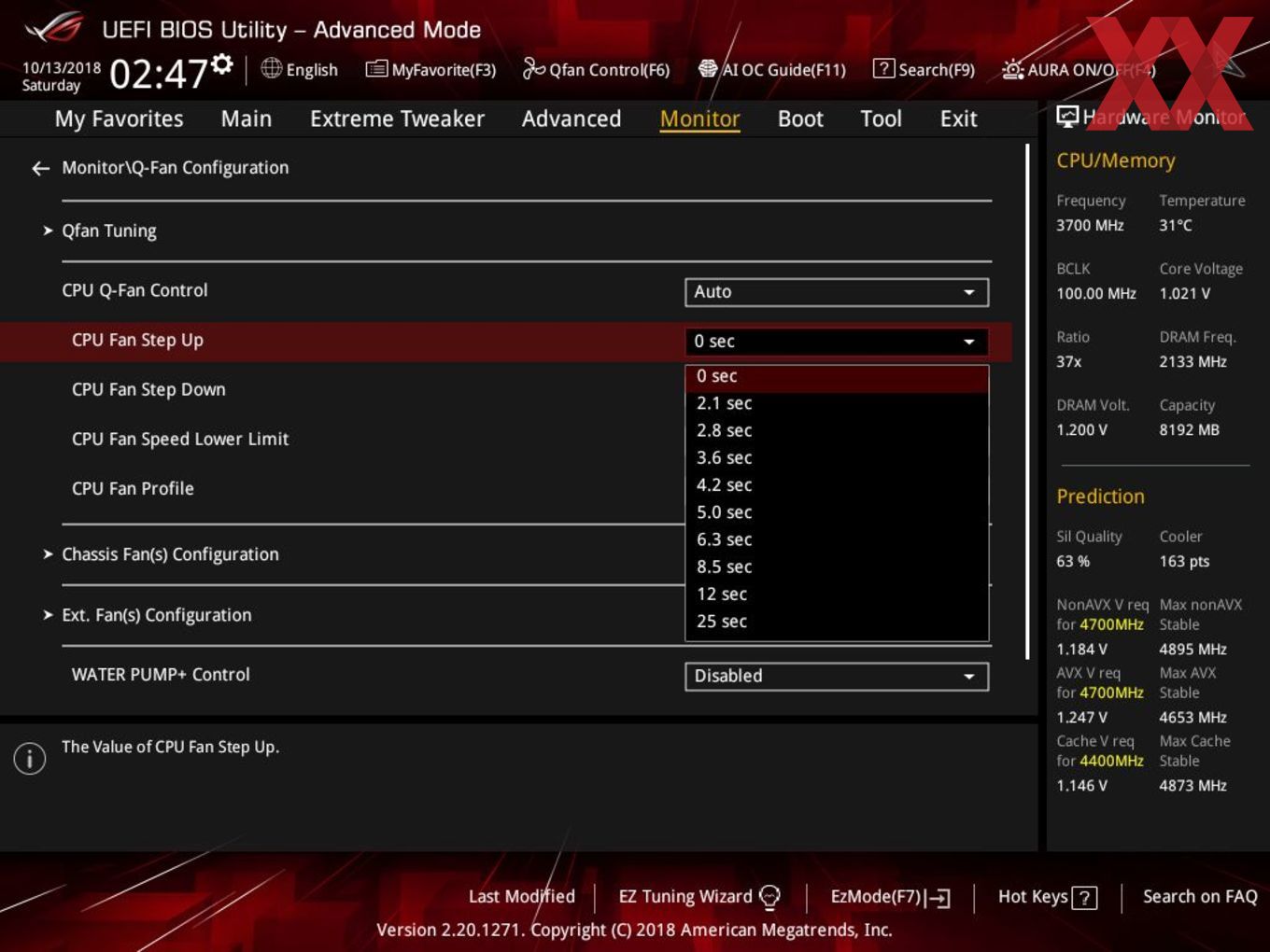
Task: Choose 2.1 sec option
Action: 837,403
